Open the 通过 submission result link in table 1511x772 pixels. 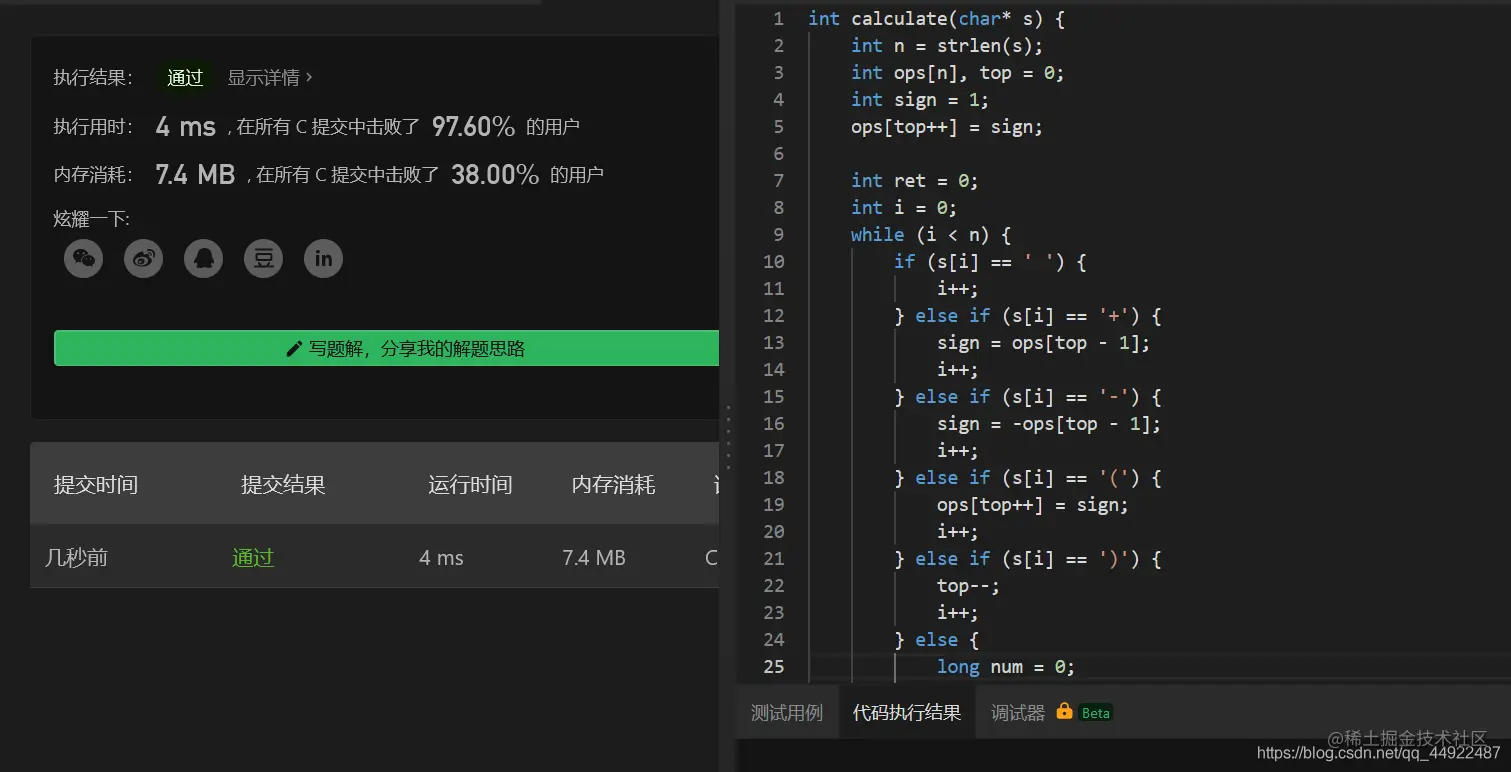[x=253, y=558]
